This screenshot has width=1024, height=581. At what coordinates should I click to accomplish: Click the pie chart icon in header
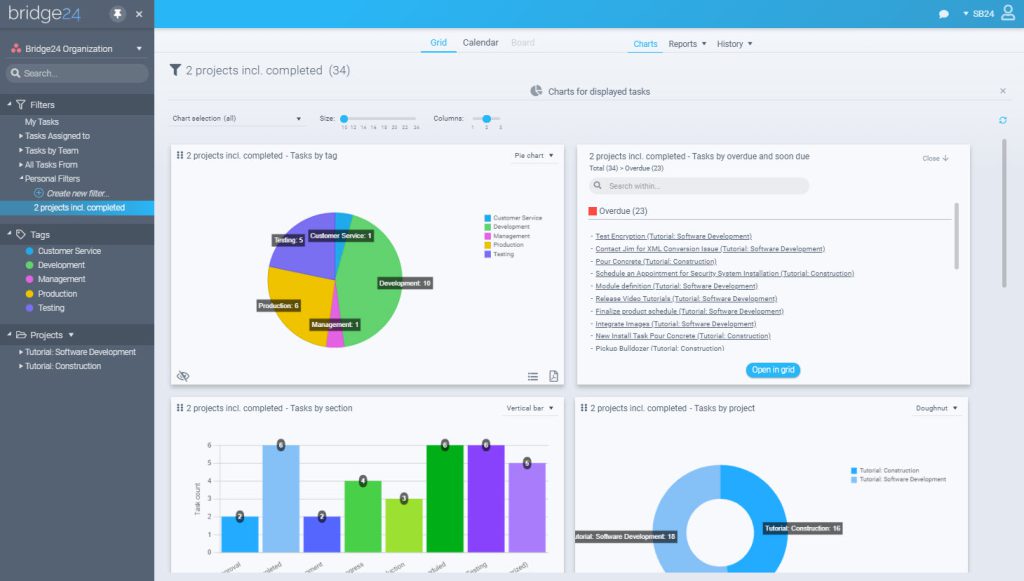click(536, 91)
